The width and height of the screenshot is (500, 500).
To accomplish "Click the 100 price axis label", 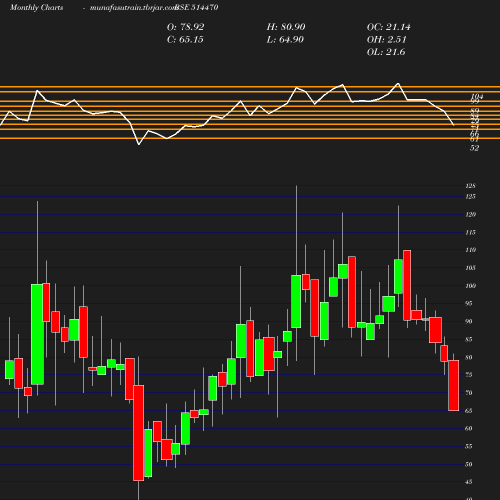I will click(x=471, y=286).
